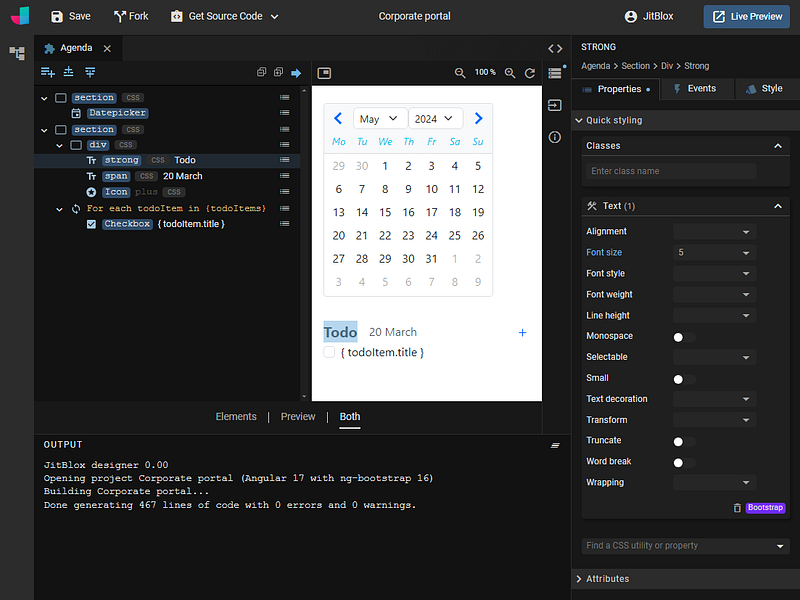Click the Live Preview button
This screenshot has width=800, height=600.
coord(746,16)
